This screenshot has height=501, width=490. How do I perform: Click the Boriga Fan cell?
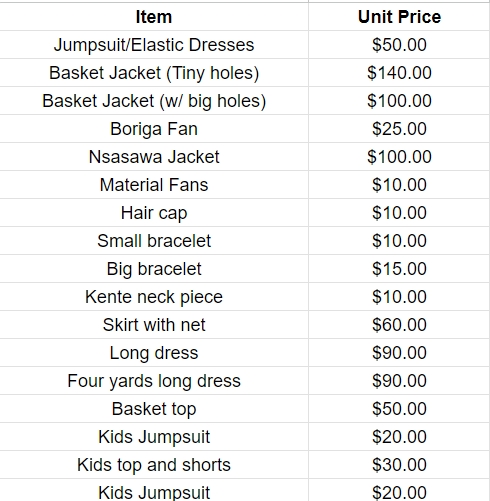point(154,129)
